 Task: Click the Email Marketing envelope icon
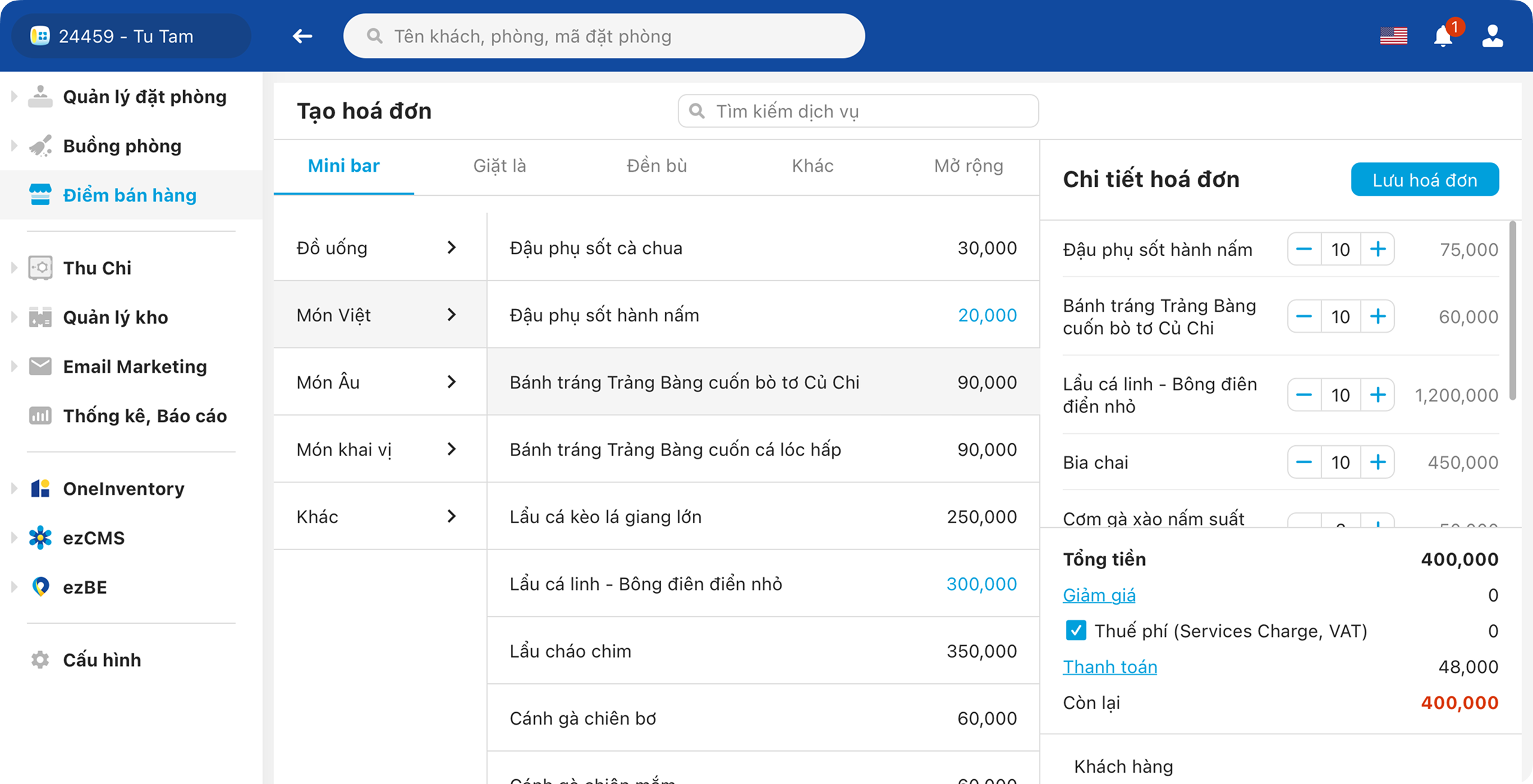(x=40, y=366)
